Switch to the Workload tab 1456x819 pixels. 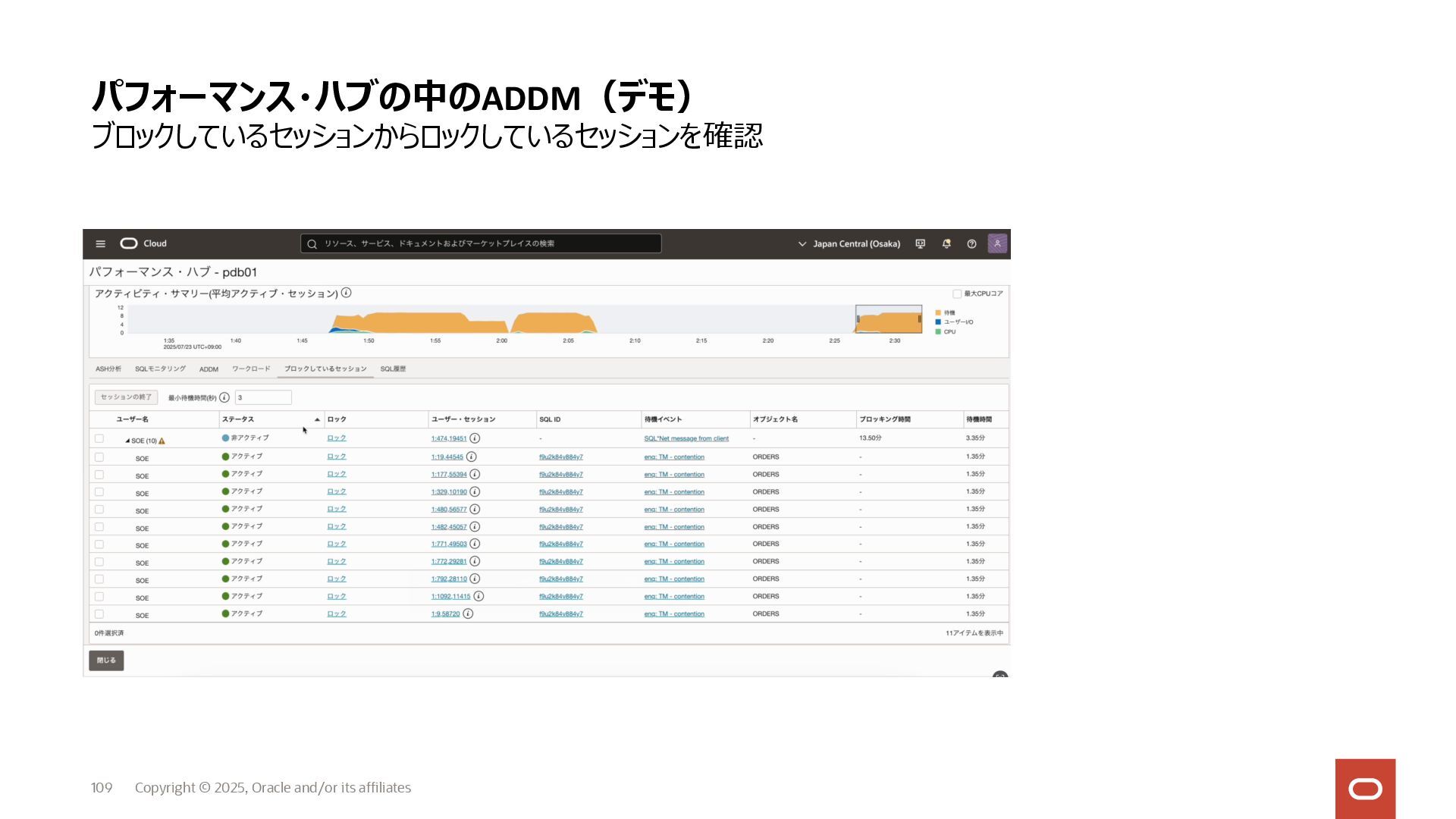[251, 369]
